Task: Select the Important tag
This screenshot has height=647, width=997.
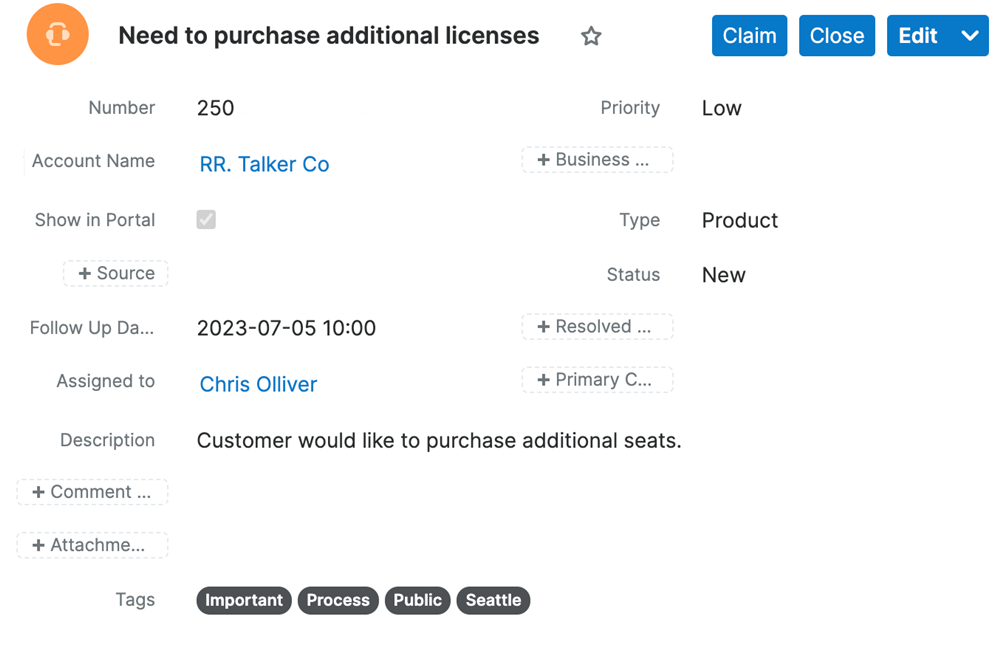Action: [x=244, y=600]
